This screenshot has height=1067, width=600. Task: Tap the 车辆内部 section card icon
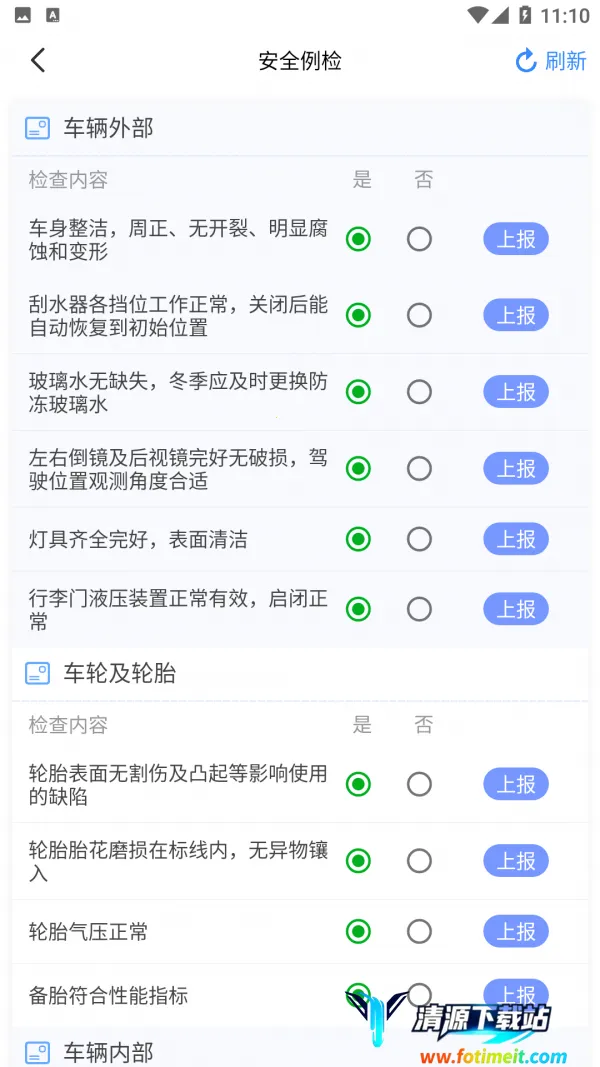pos(37,1052)
